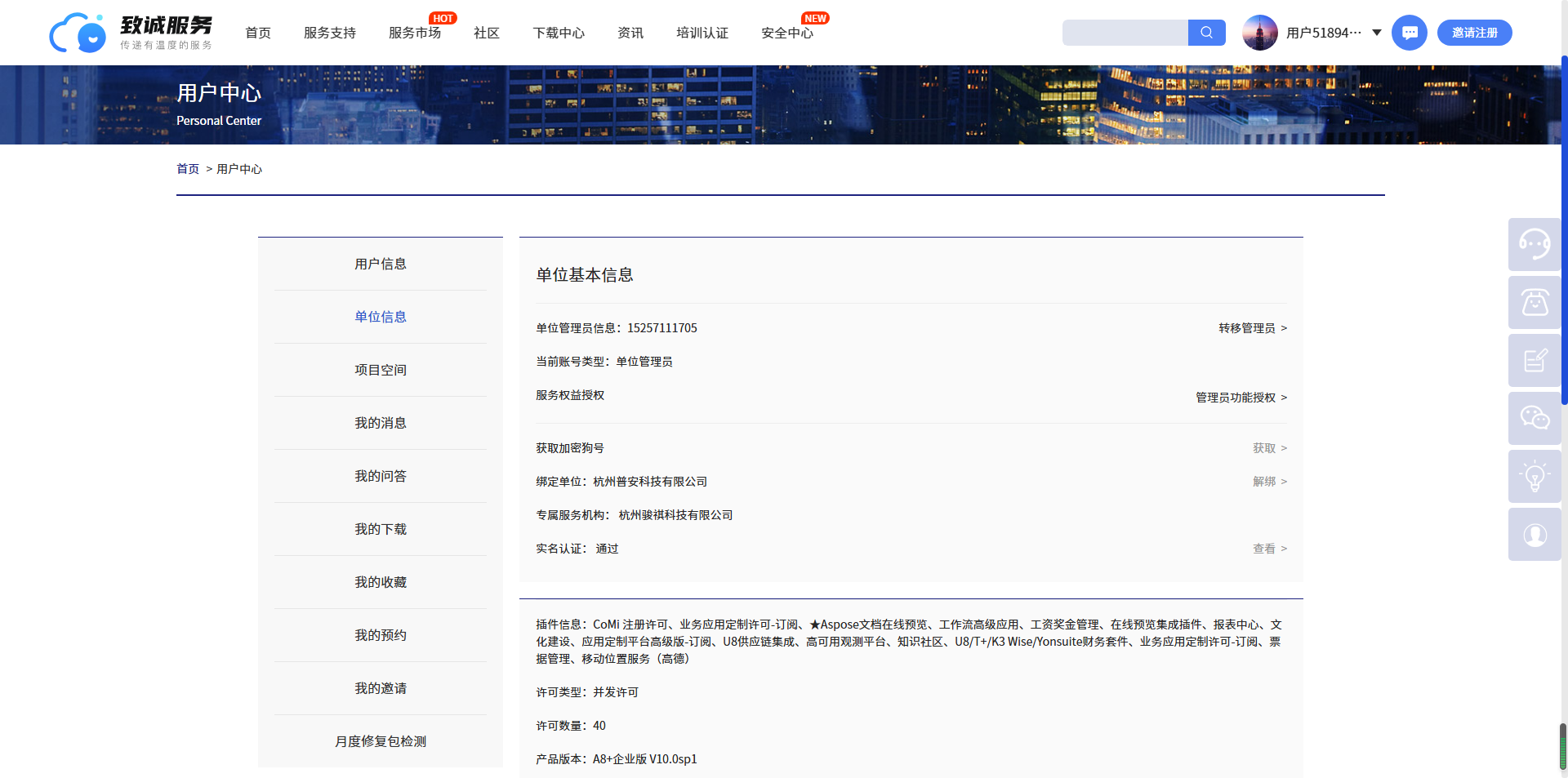Go to 首页 in the top navigation
Screen dimensions: 1568x778
coord(258,33)
